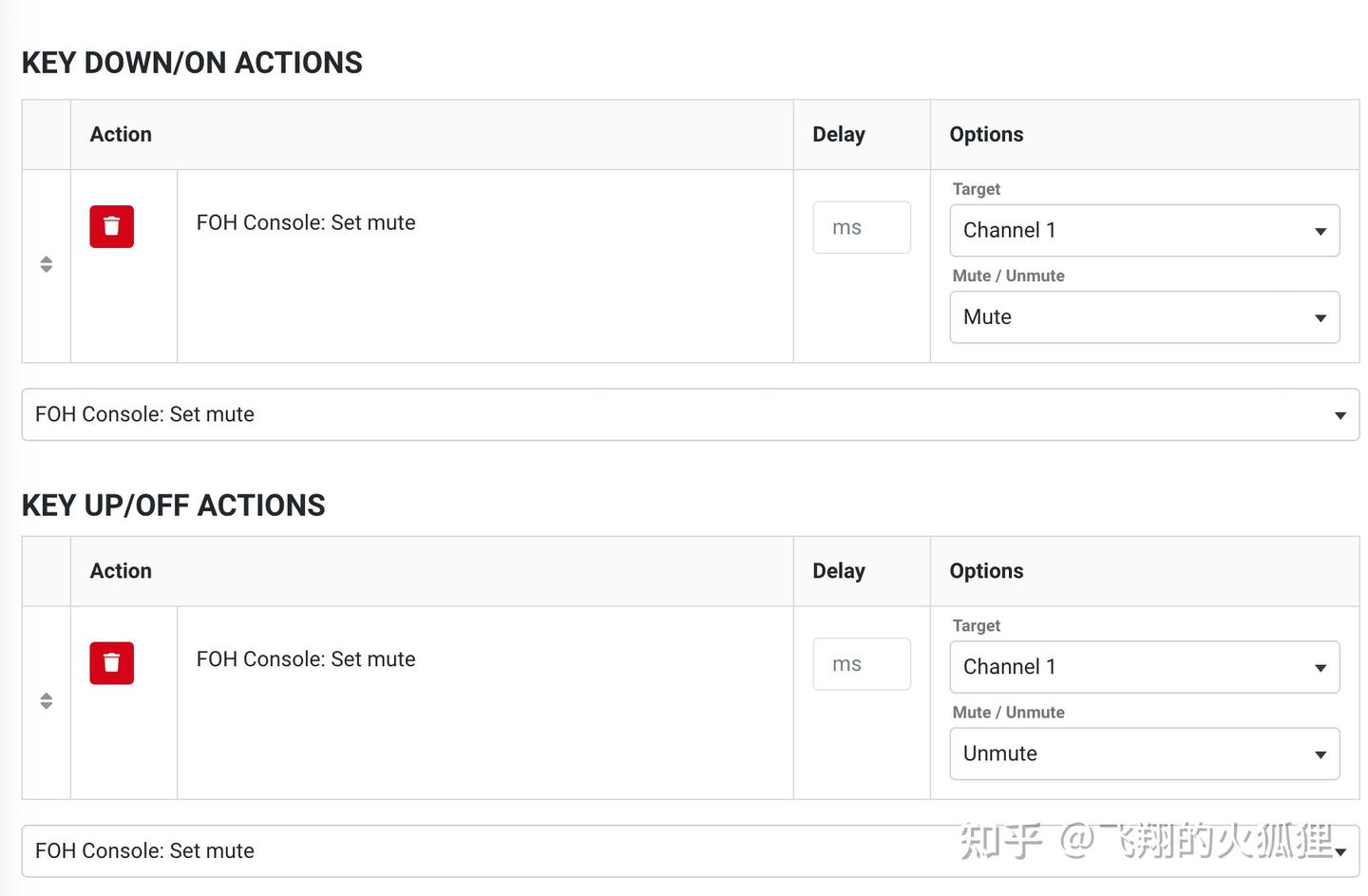
Task: Click 'Target' label in Key Down options
Action: 977,189
